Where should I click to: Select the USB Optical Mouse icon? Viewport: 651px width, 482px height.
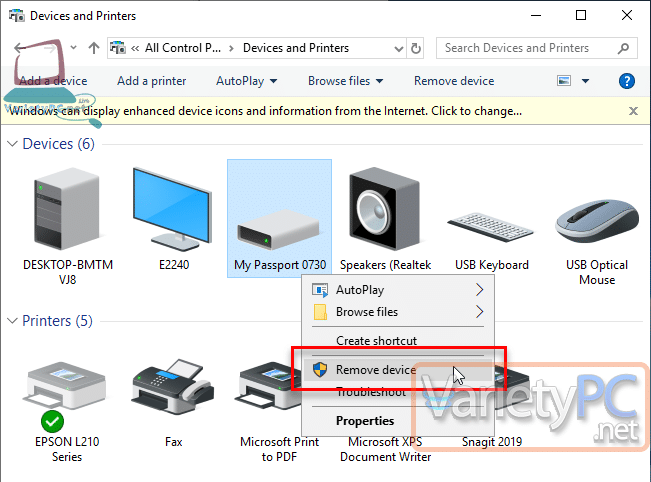[597, 221]
